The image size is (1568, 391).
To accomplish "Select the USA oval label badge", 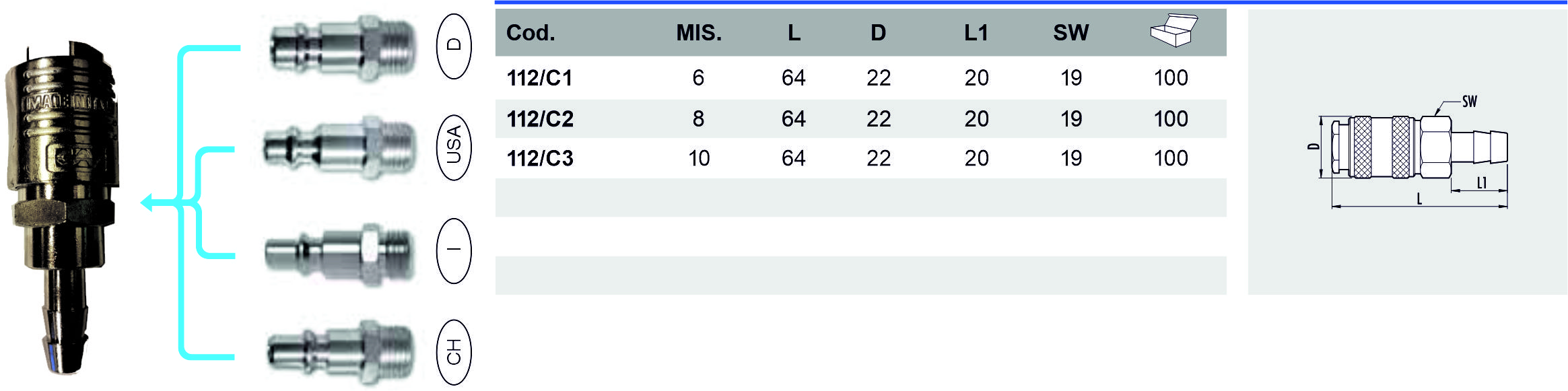I will tap(454, 147).
